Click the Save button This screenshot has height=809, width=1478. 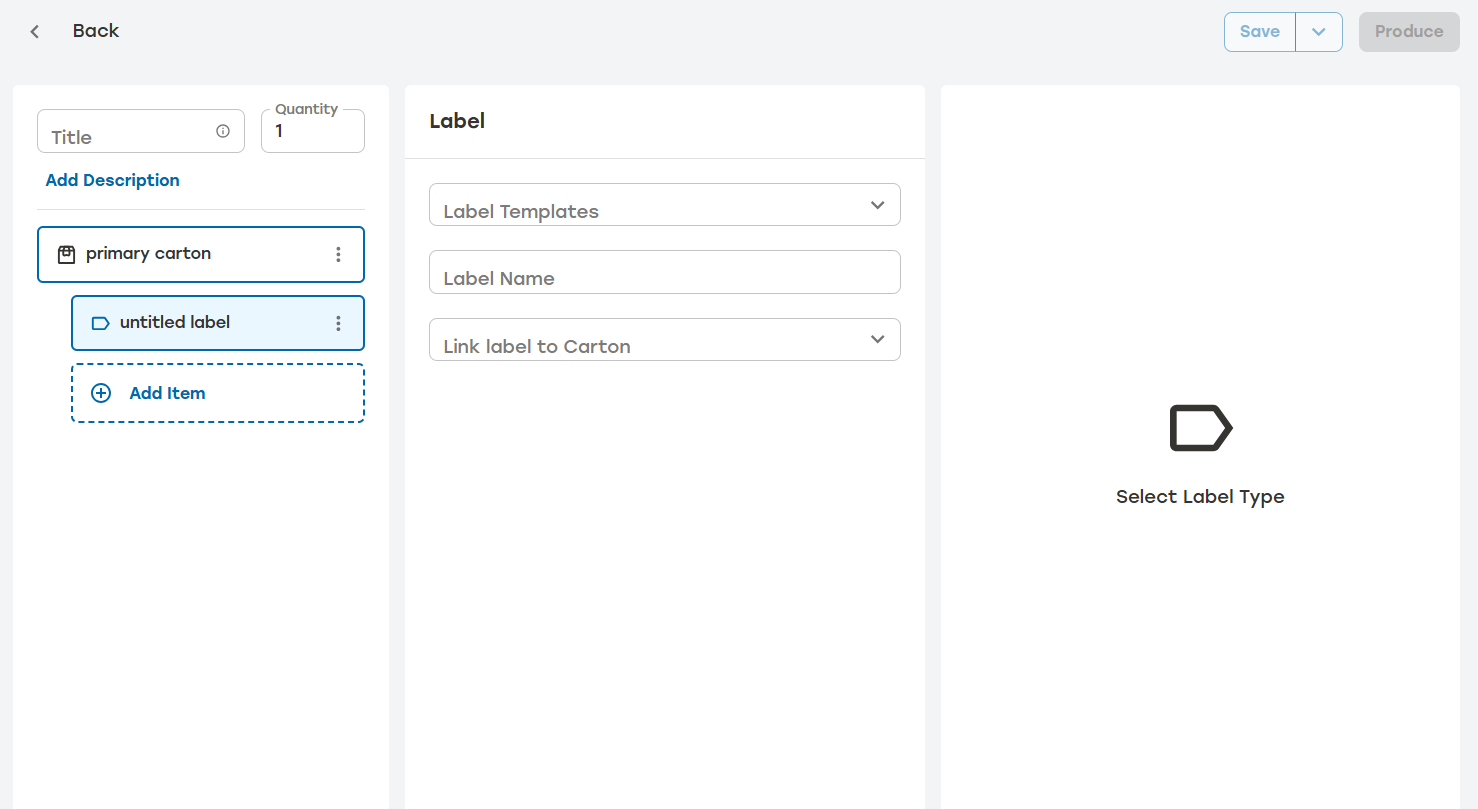(1260, 32)
